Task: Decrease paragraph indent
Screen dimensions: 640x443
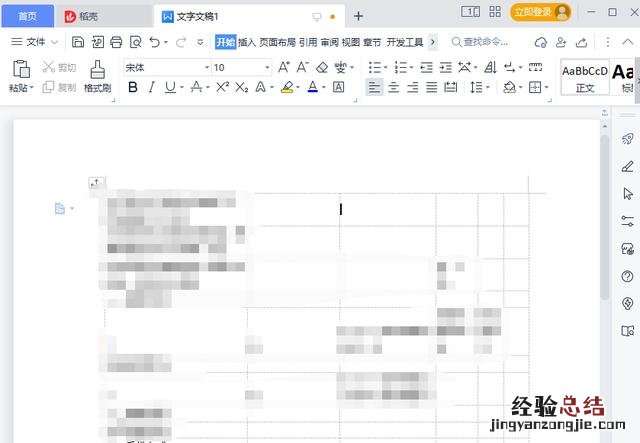Action: pos(427,67)
